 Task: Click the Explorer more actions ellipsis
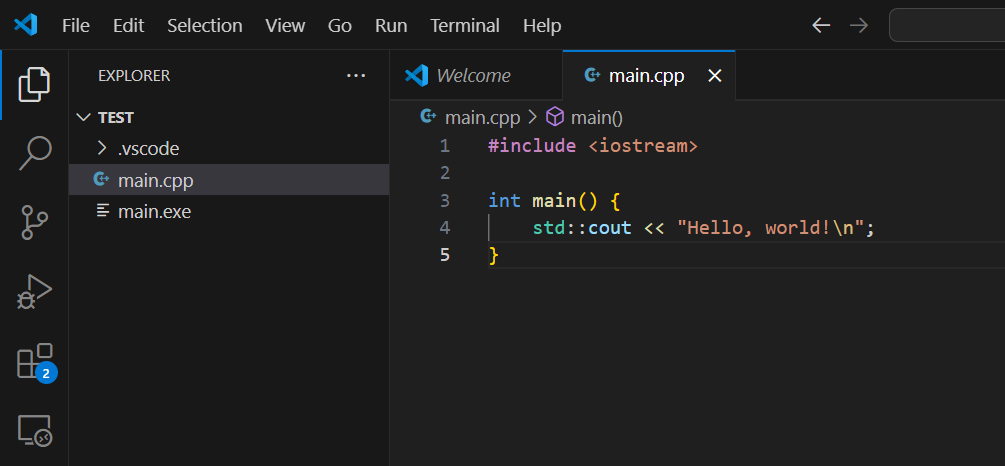click(356, 75)
